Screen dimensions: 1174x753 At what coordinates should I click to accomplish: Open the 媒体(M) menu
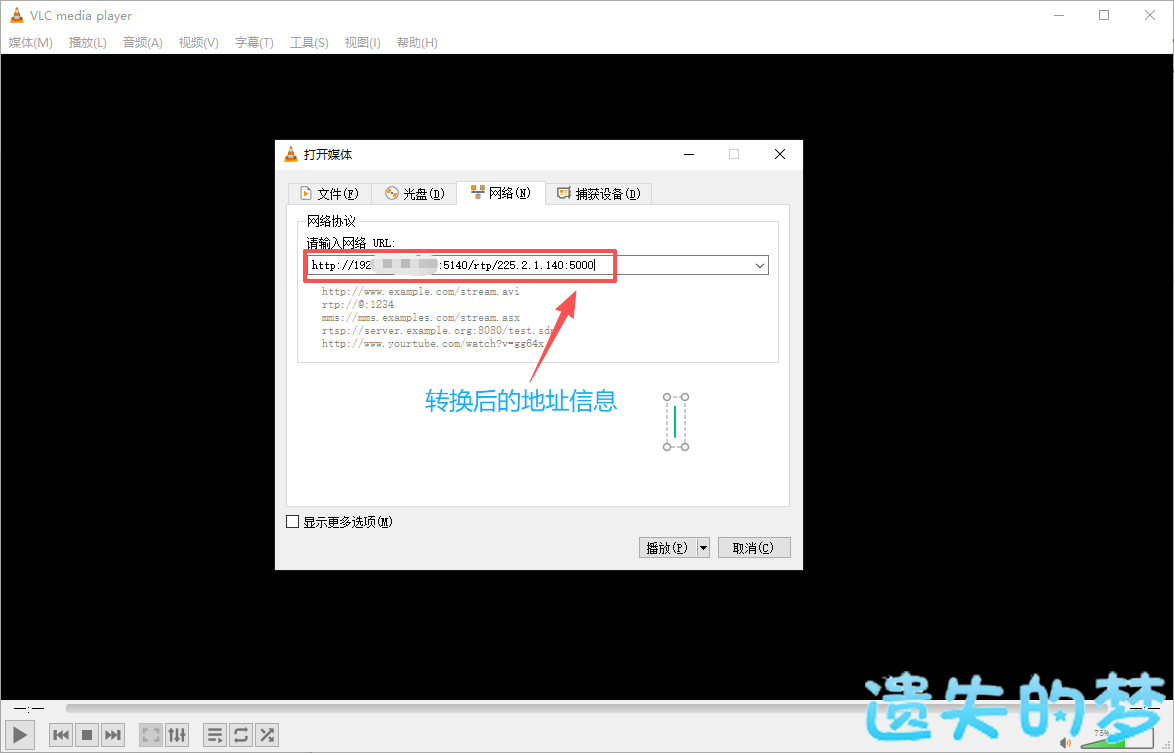pos(31,43)
